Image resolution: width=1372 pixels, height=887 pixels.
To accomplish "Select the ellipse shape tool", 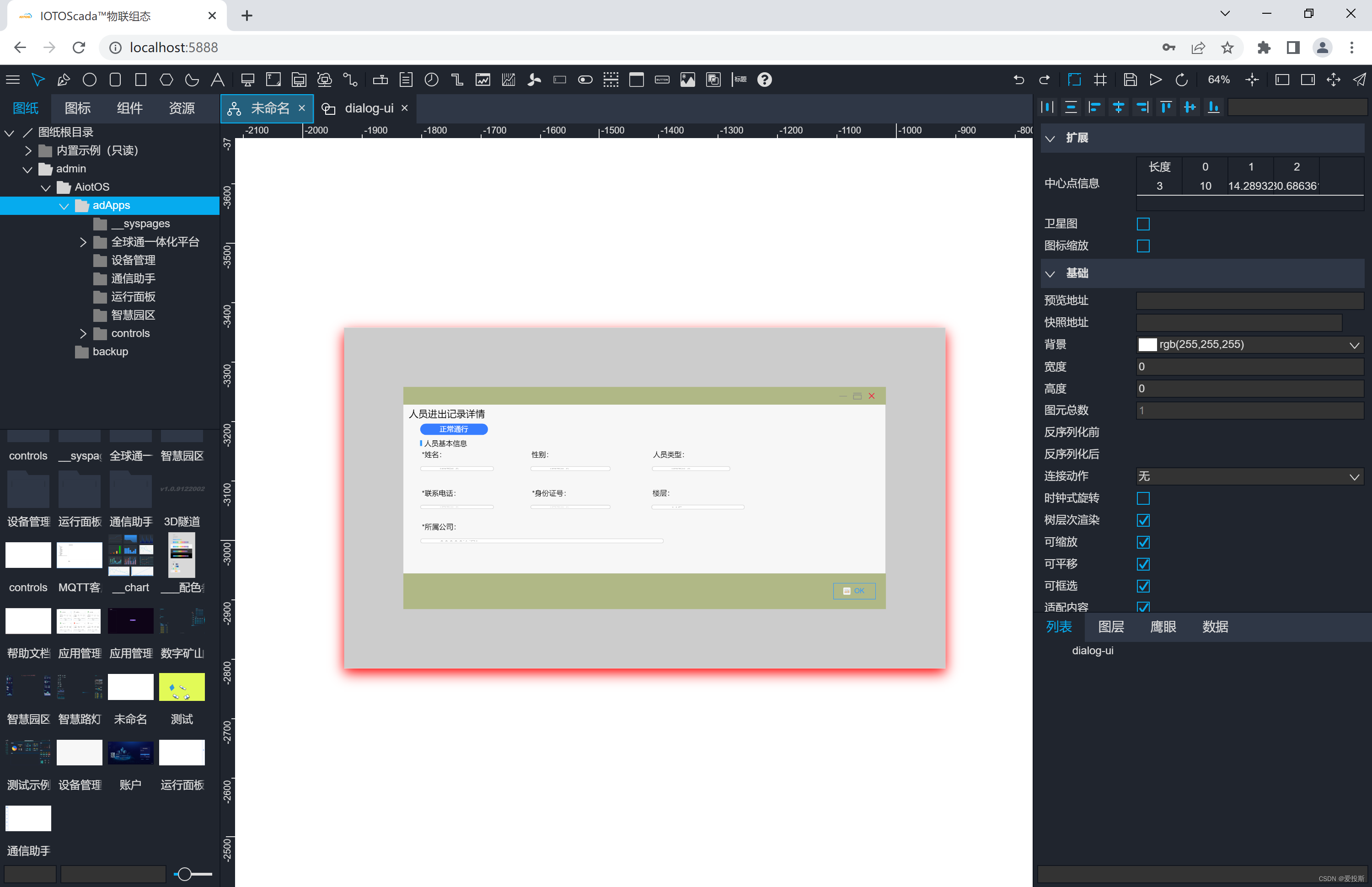I will (89, 80).
